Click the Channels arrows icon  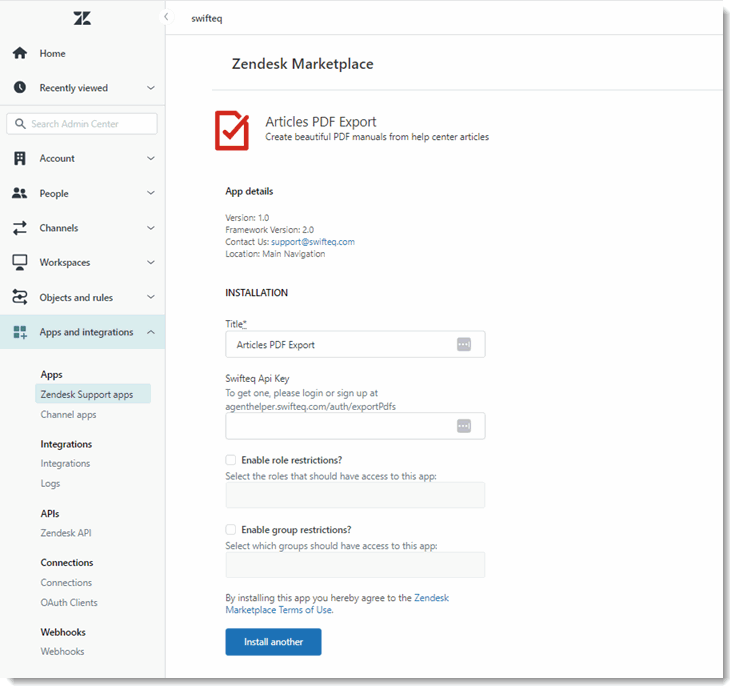pyautogui.click(x=20, y=228)
